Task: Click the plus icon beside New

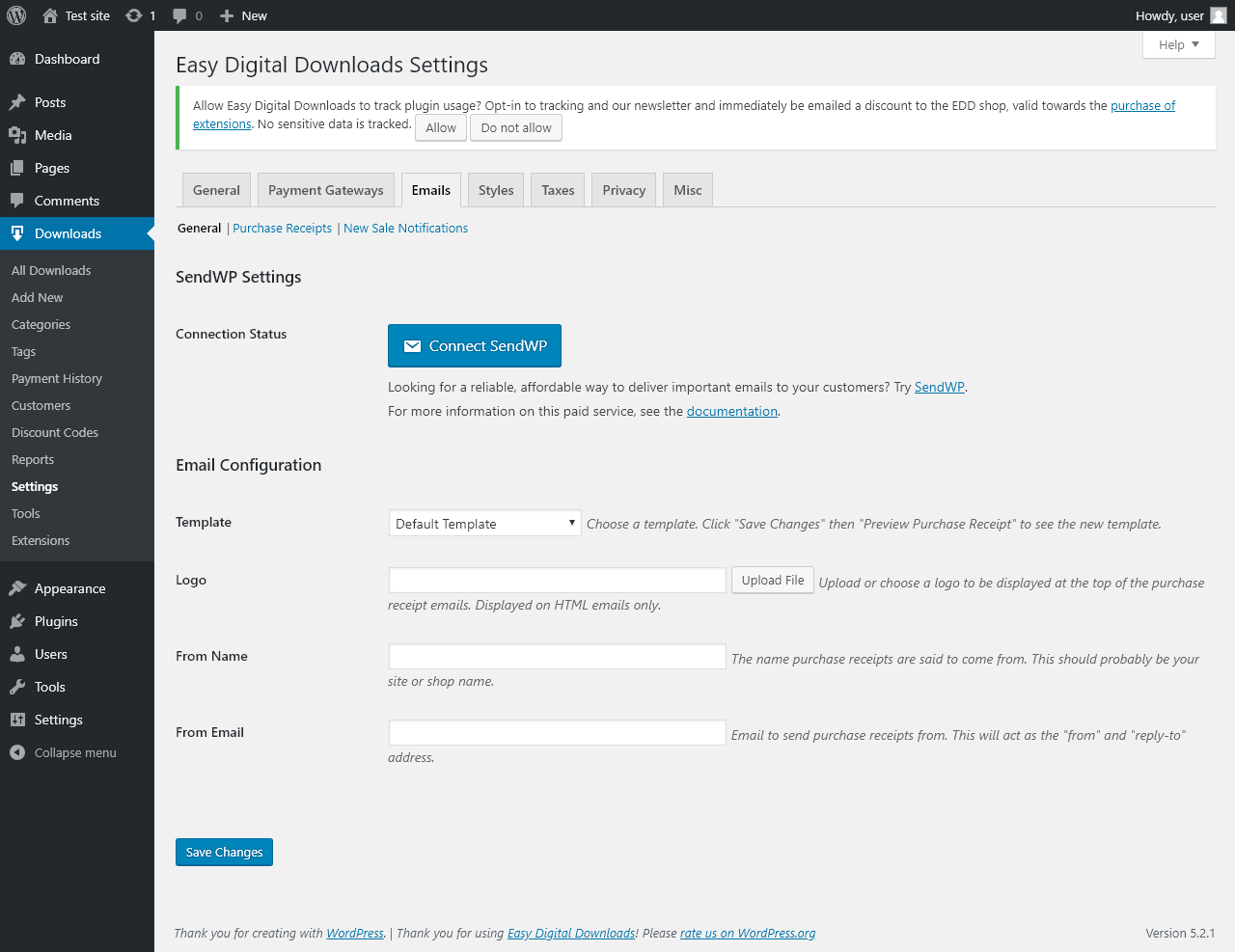Action: (x=227, y=15)
